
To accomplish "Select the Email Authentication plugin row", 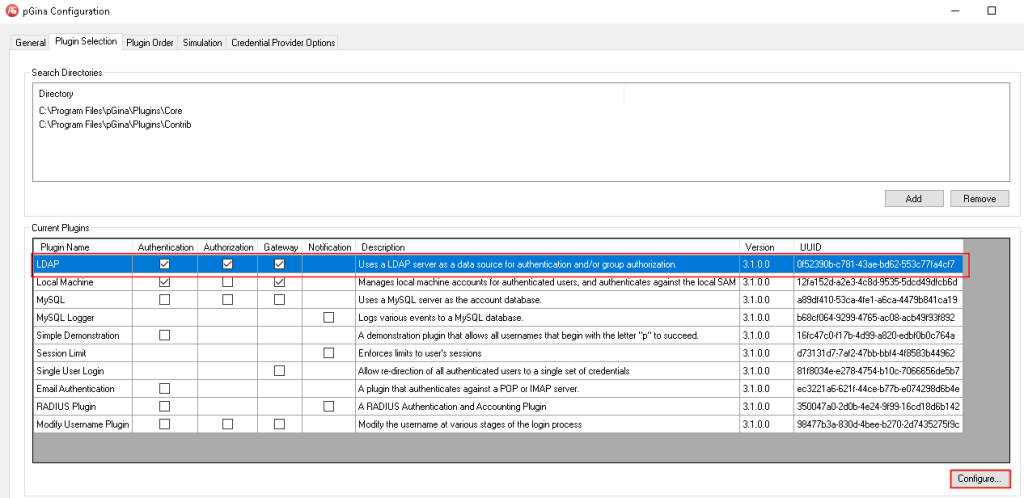I will (x=80, y=388).
